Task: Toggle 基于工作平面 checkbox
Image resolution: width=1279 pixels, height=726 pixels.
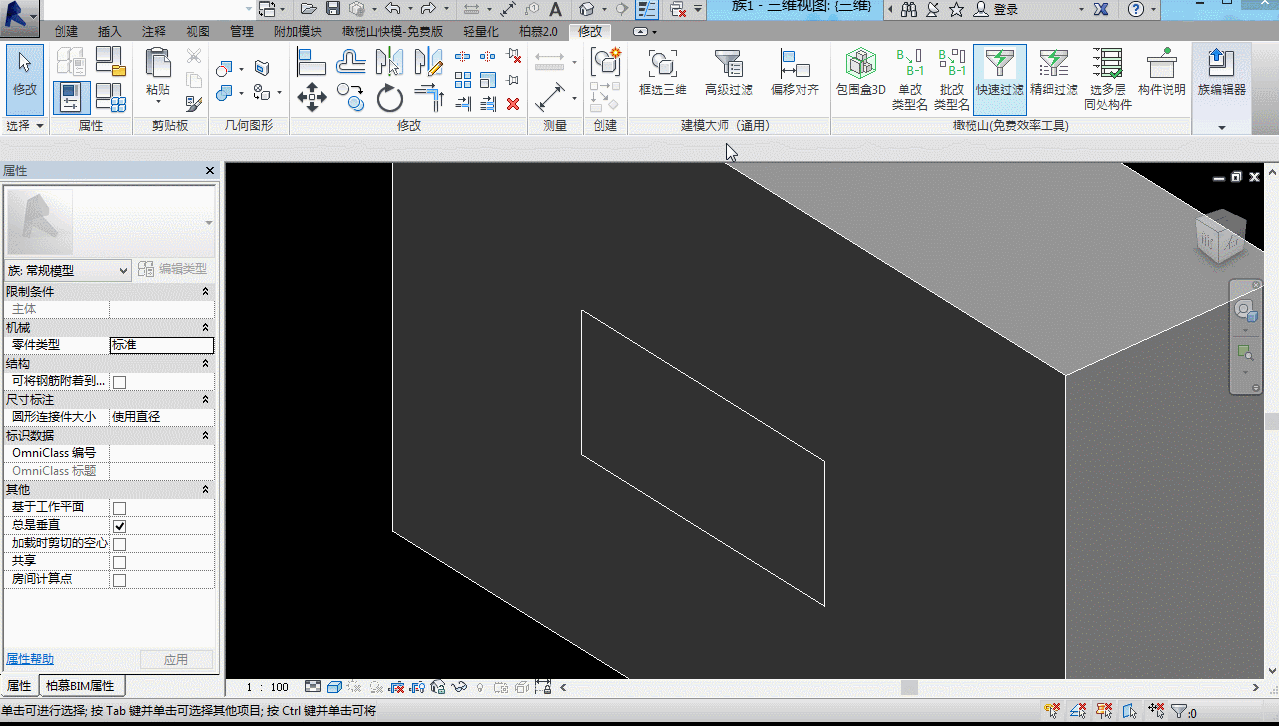Action: pyautogui.click(x=119, y=508)
